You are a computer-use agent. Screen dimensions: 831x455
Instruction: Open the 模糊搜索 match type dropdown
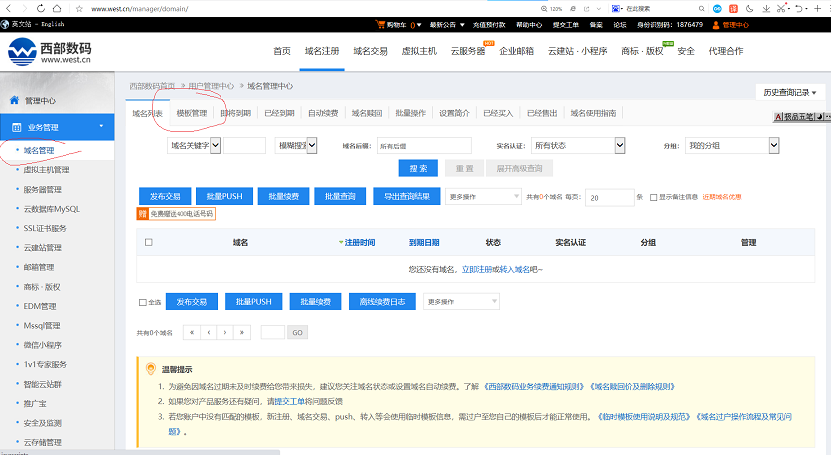(x=296, y=145)
